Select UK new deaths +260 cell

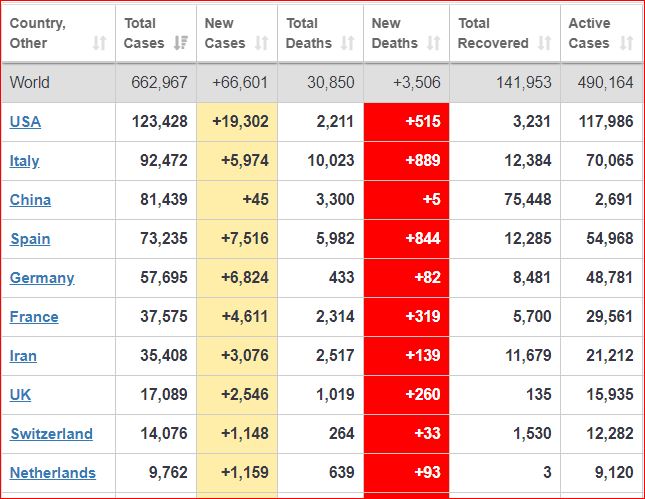pyautogui.click(x=406, y=395)
